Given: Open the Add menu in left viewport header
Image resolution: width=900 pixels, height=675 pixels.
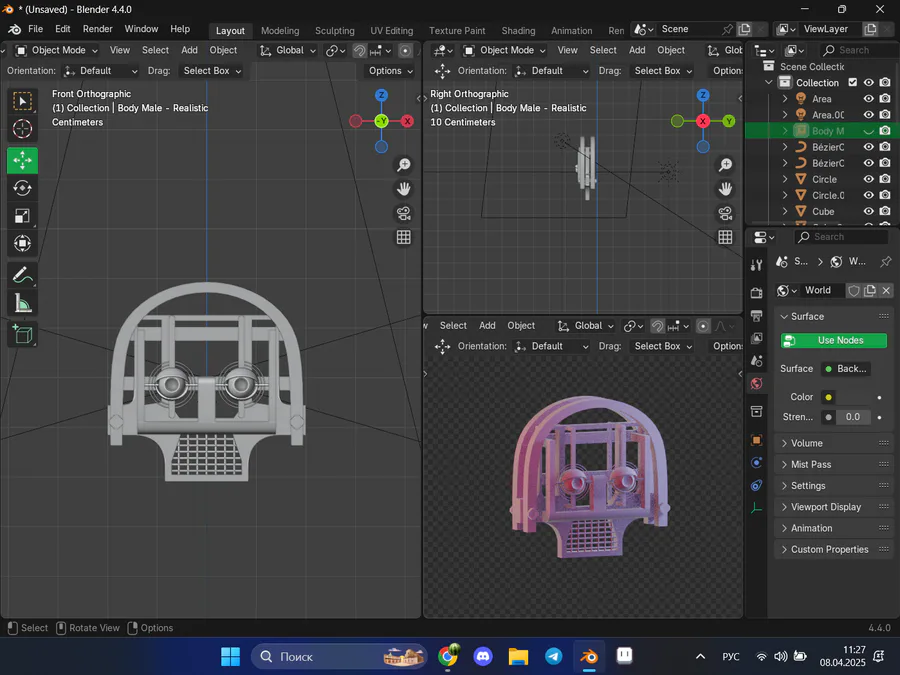Looking at the screenshot, I should tap(189, 50).
